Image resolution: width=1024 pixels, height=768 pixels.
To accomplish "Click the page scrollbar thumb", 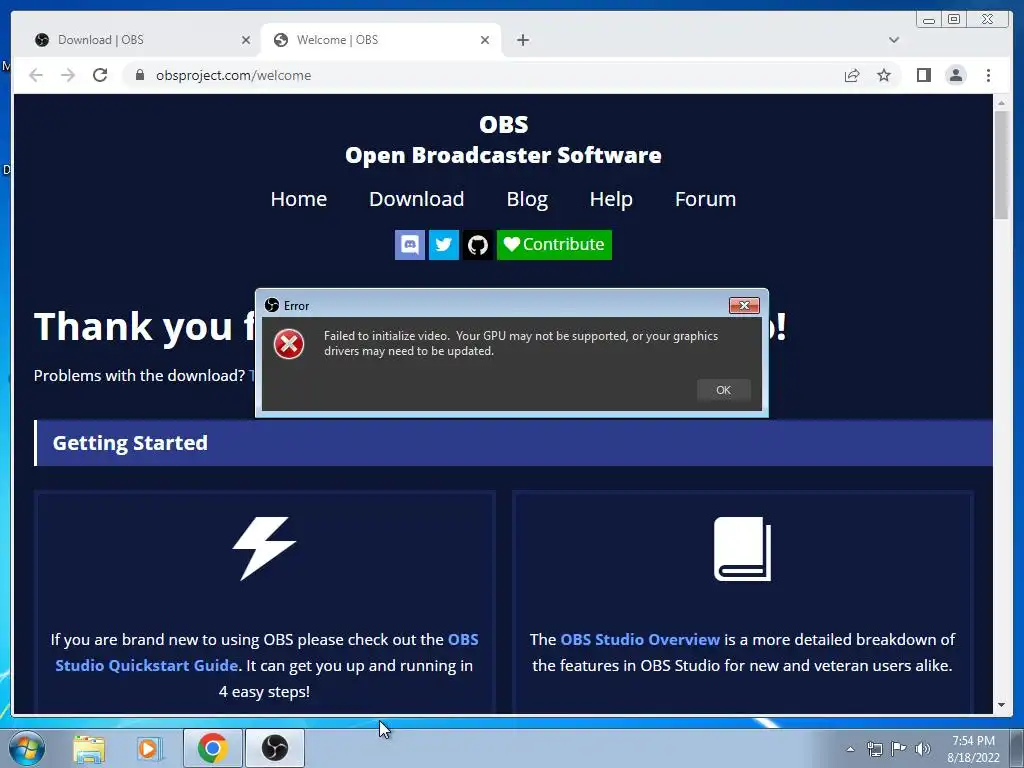I will 1001,165.
